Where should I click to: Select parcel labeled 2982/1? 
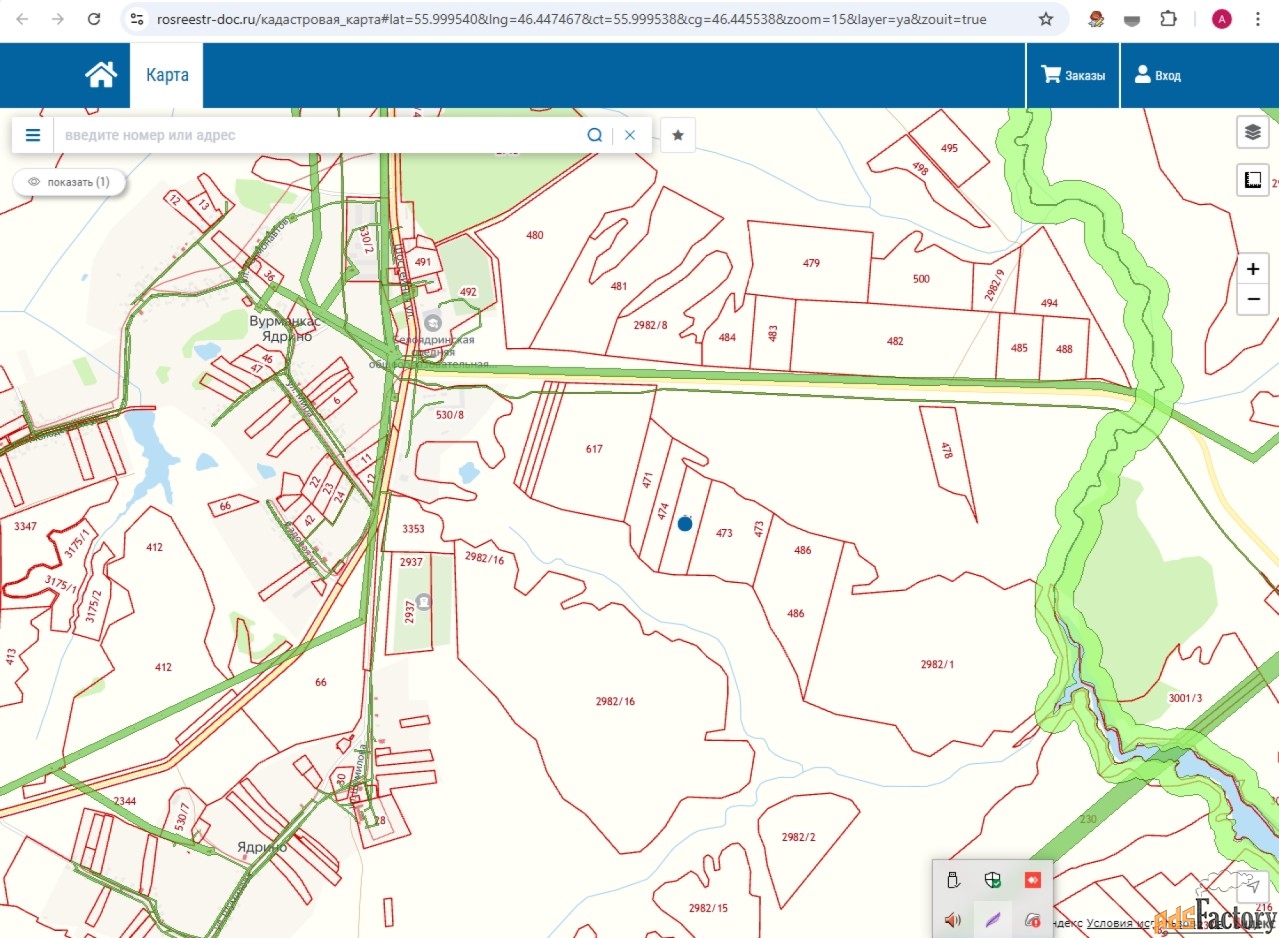pos(937,665)
